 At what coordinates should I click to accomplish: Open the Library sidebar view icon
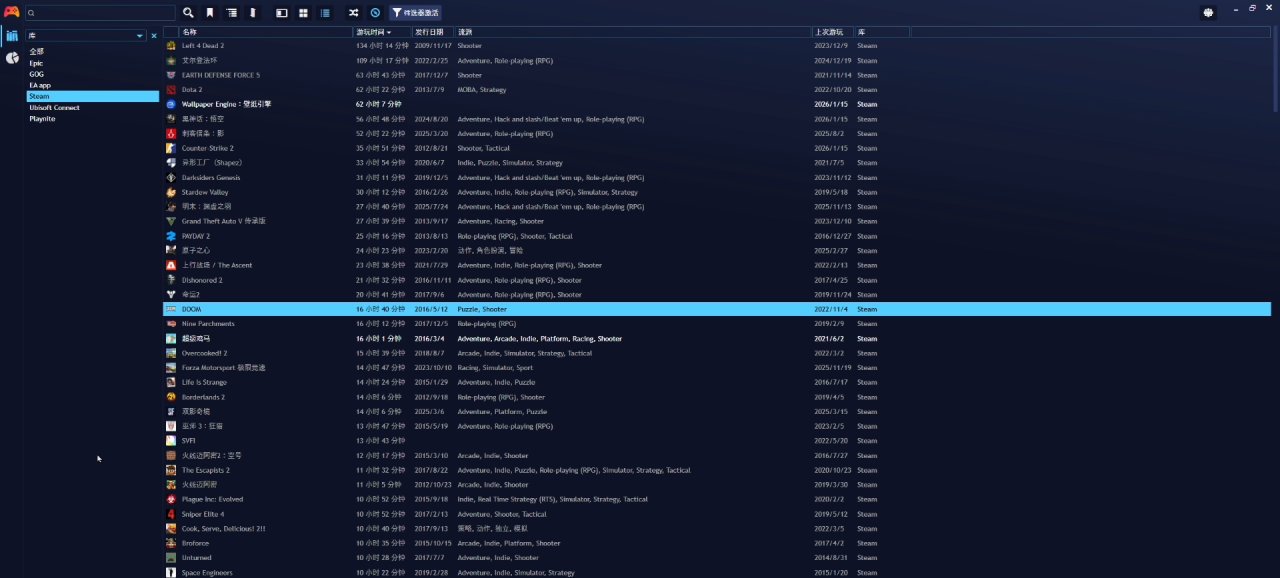pos(12,36)
